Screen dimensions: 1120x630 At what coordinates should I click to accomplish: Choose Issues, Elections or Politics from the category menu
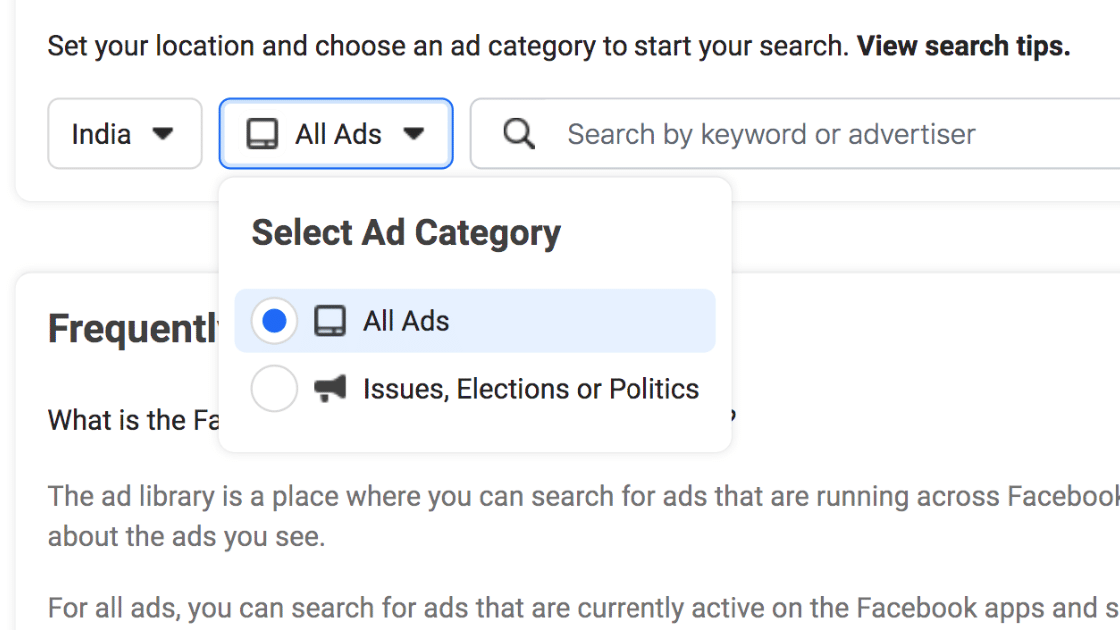[x=530, y=388]
